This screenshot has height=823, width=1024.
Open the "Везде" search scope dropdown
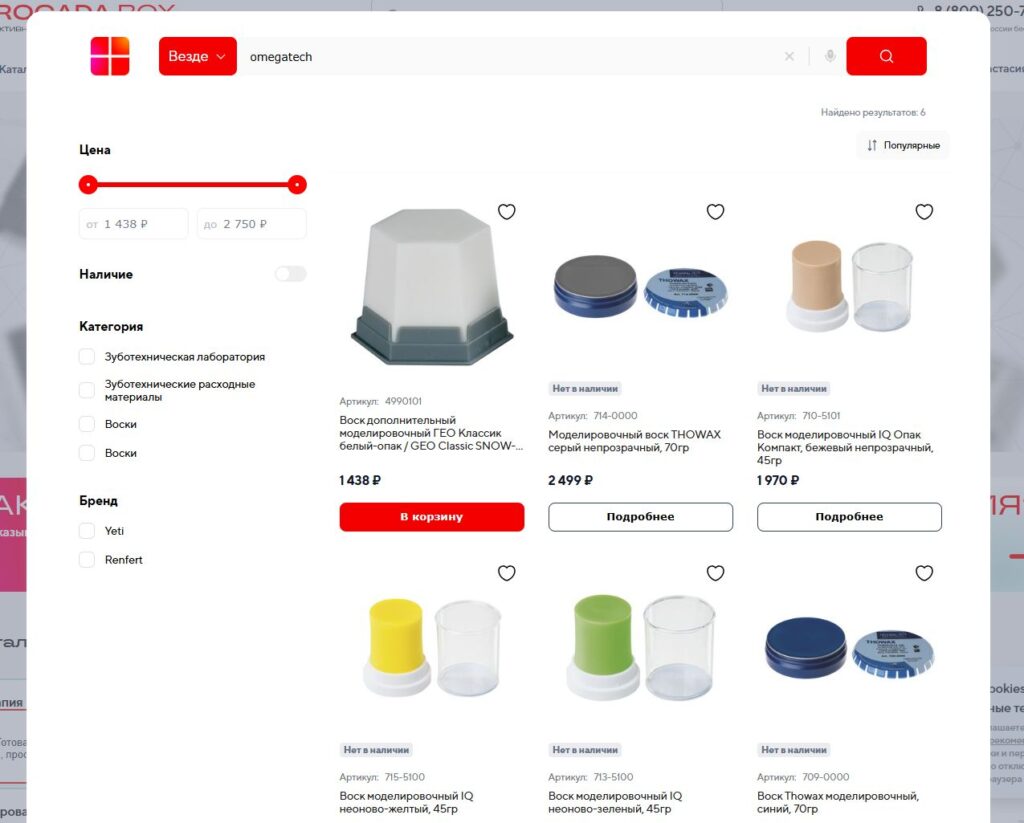tap(197, 56)
